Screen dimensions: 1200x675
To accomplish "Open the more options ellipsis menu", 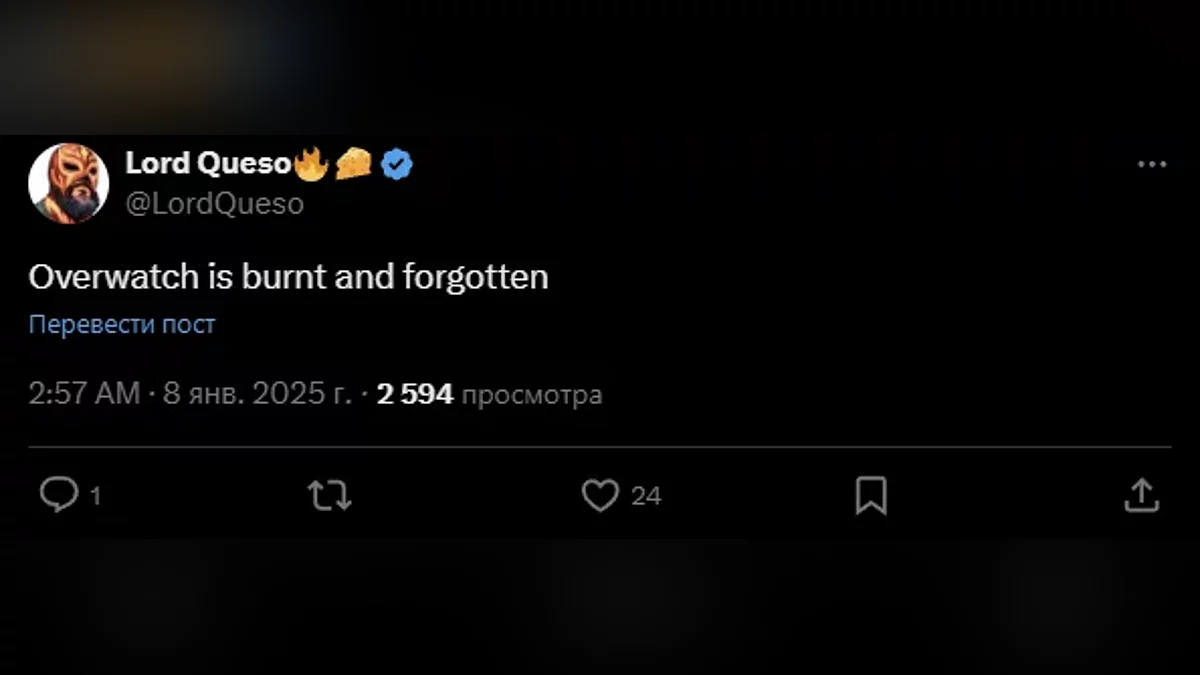I will (1152, 165).
